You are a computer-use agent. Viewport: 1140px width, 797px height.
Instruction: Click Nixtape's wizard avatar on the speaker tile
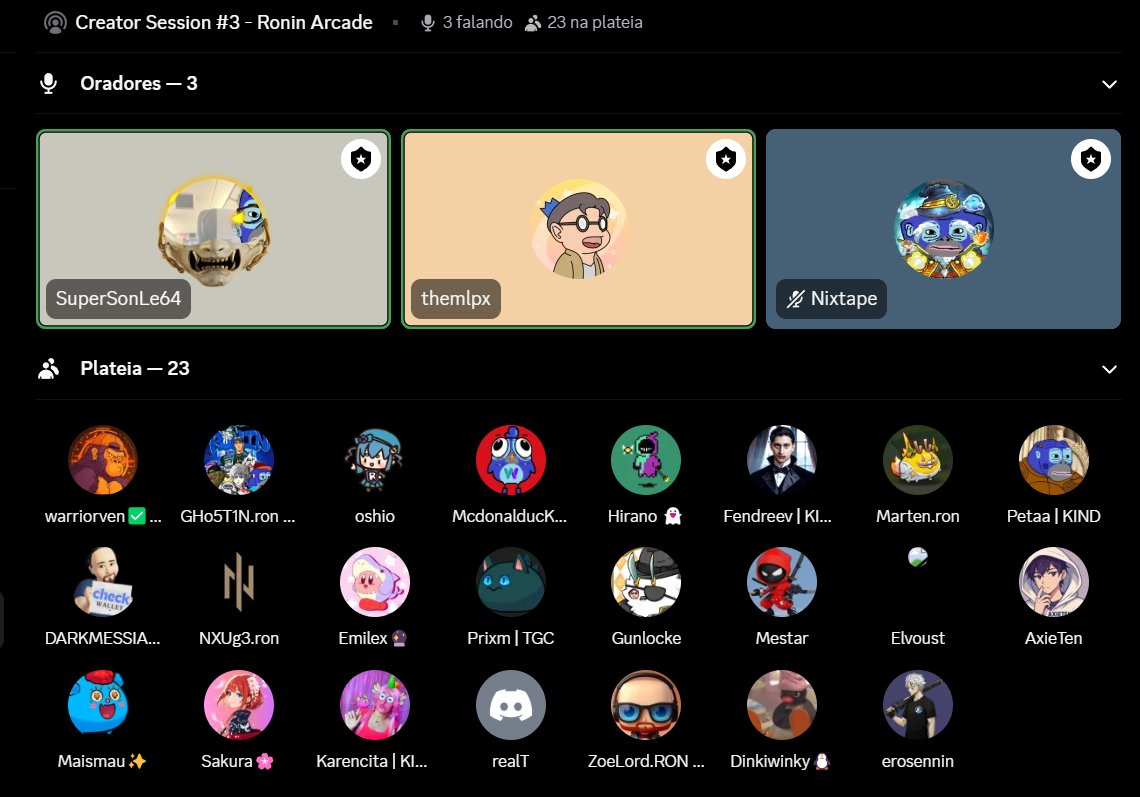(x=943, y=228)
